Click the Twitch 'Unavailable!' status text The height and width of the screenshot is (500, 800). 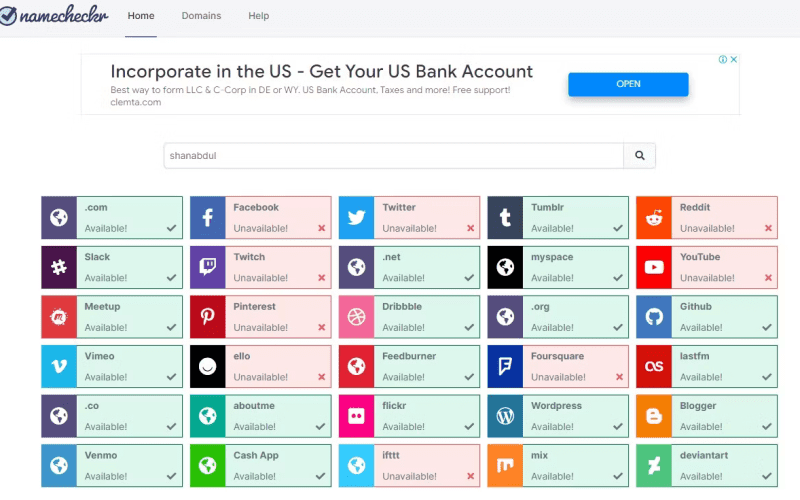pos(261,278)
